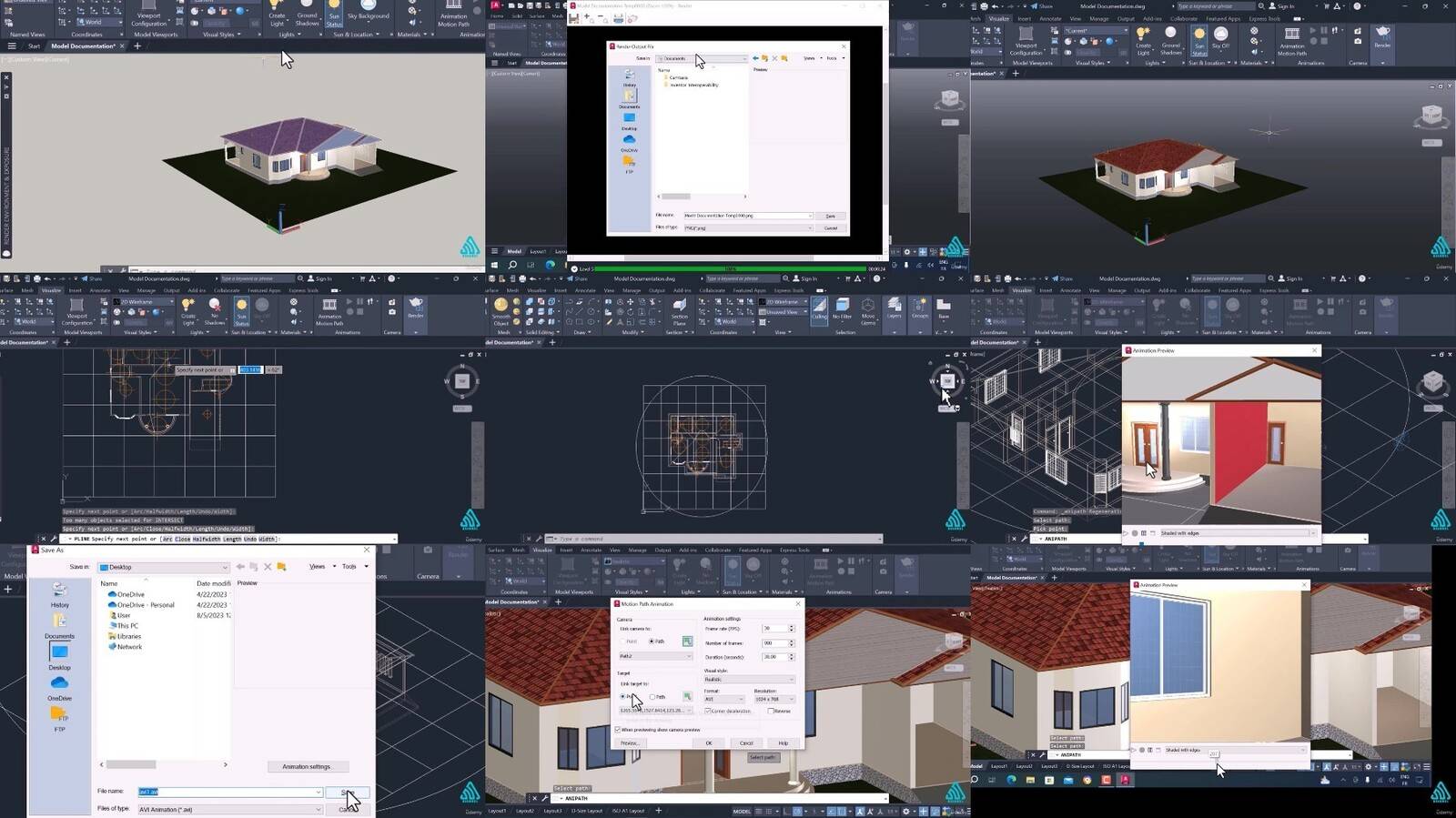Open Views dropdown in Save As dialog
Screen dimensions: 1456x818
pos(322,567)
